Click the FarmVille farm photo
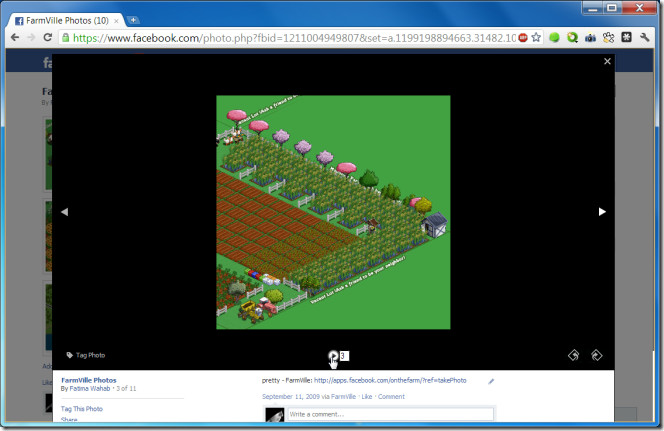 pyautogui.click(x=333, y=212)
